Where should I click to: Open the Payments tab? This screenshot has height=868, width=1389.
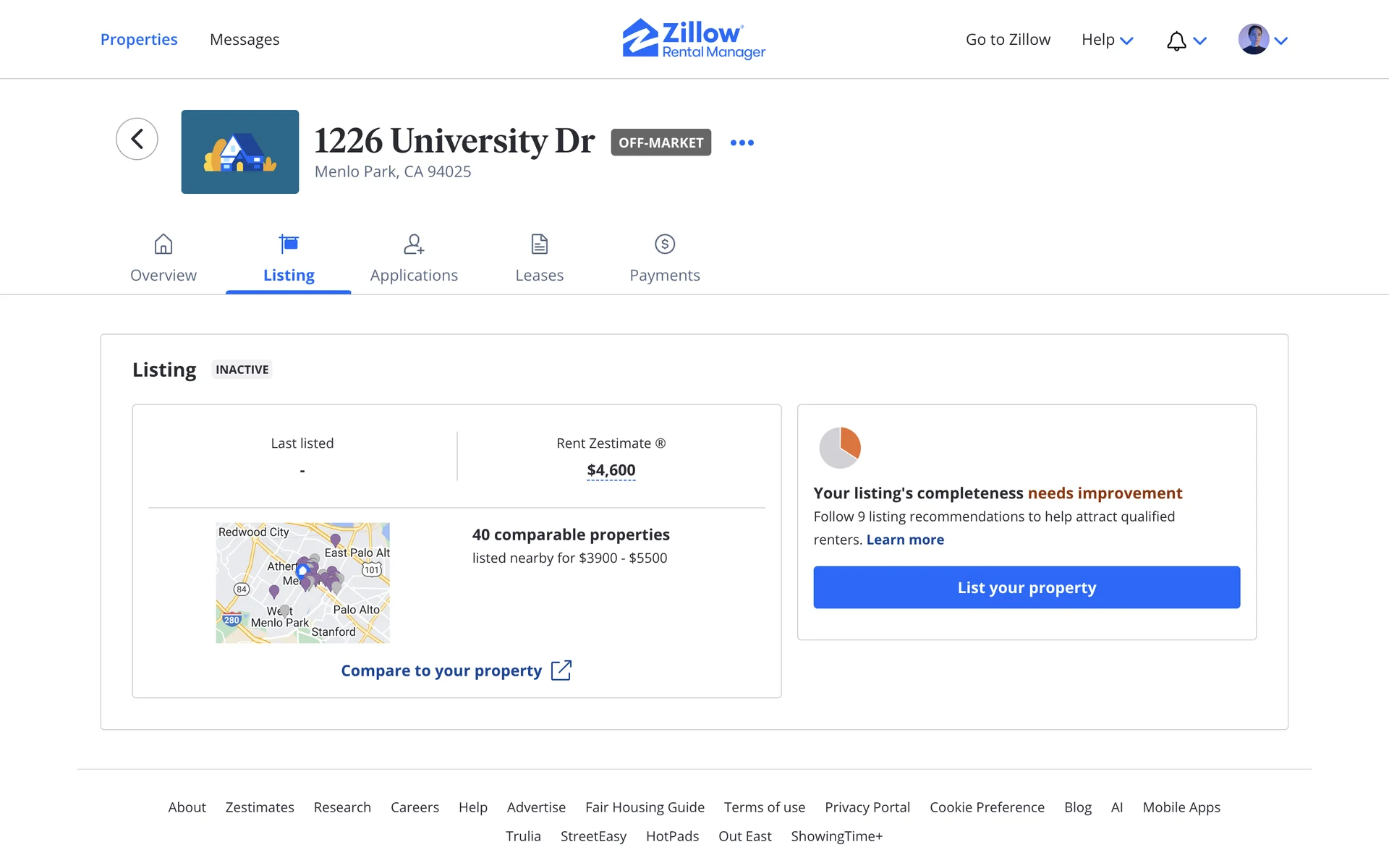pyautogui.click(x=664, y=260)
